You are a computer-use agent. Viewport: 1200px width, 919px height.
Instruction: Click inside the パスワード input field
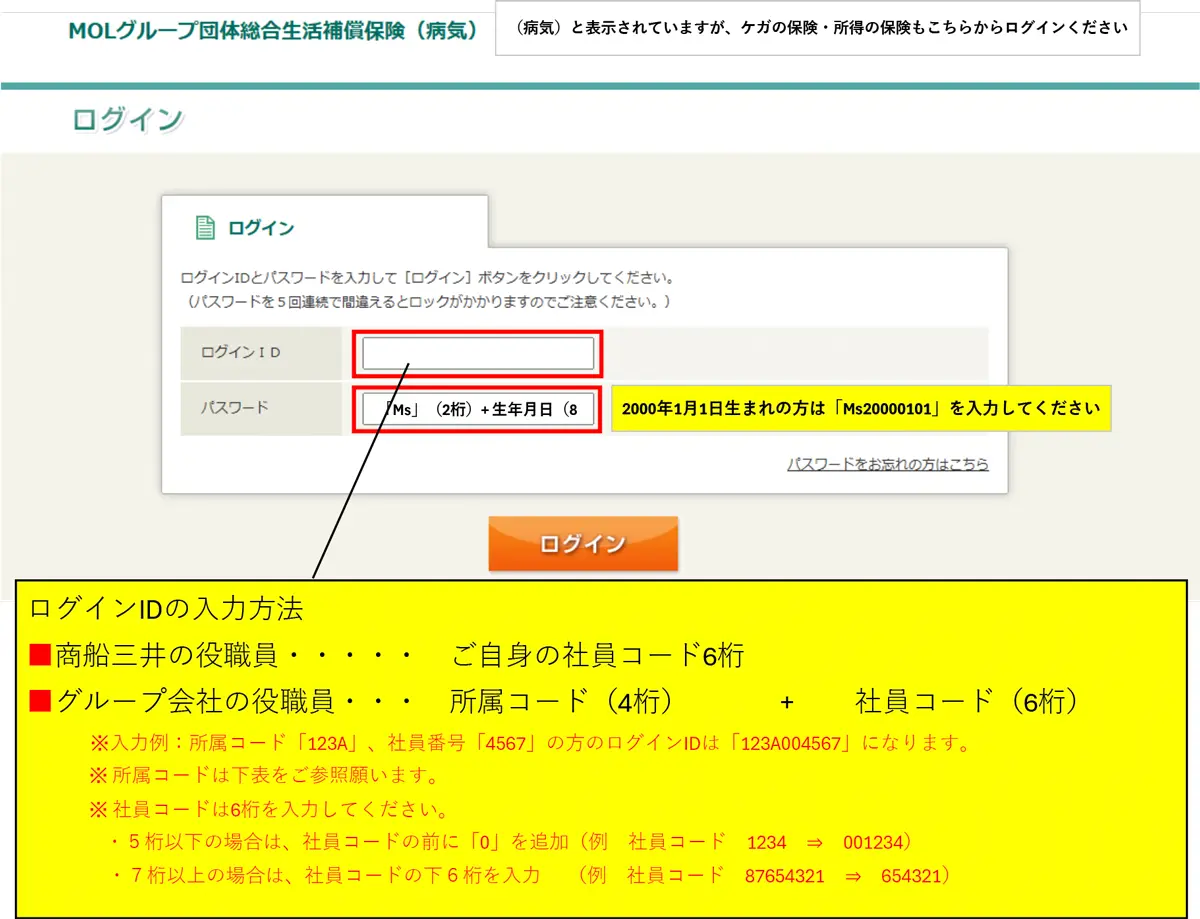(x=477, y=408)
